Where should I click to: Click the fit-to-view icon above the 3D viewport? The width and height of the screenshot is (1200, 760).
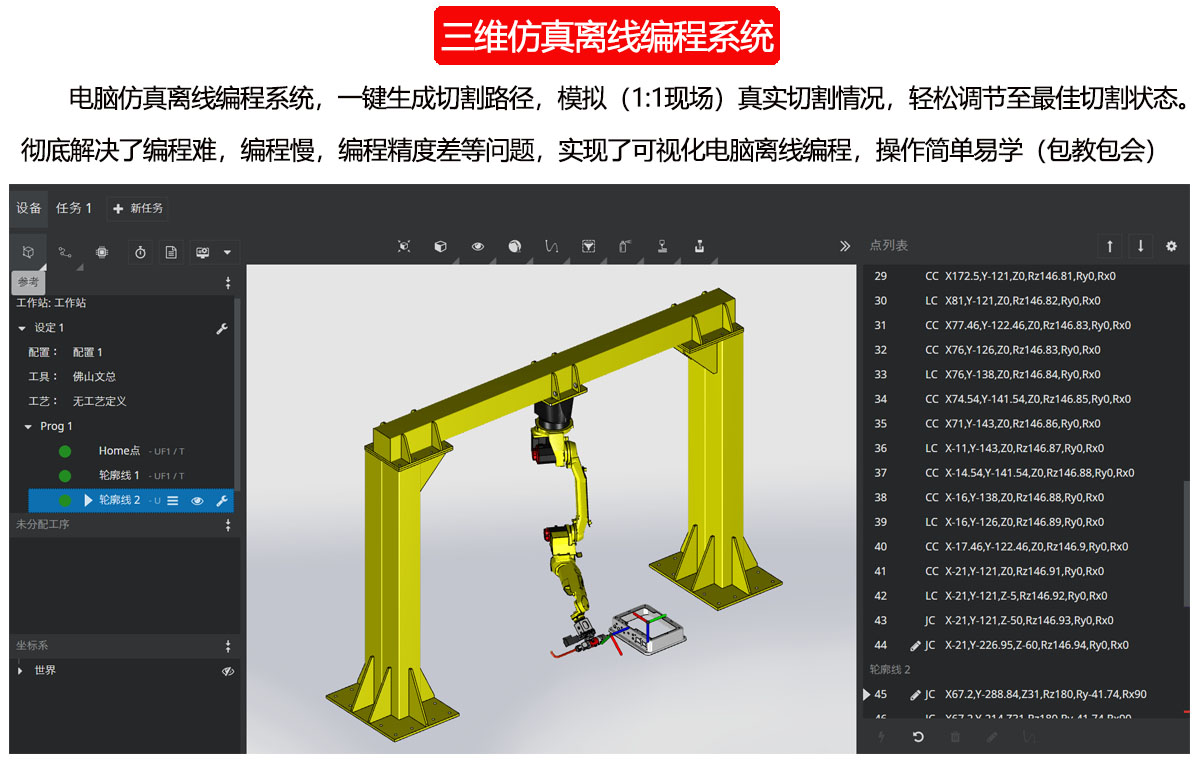[x=404, y=246]
